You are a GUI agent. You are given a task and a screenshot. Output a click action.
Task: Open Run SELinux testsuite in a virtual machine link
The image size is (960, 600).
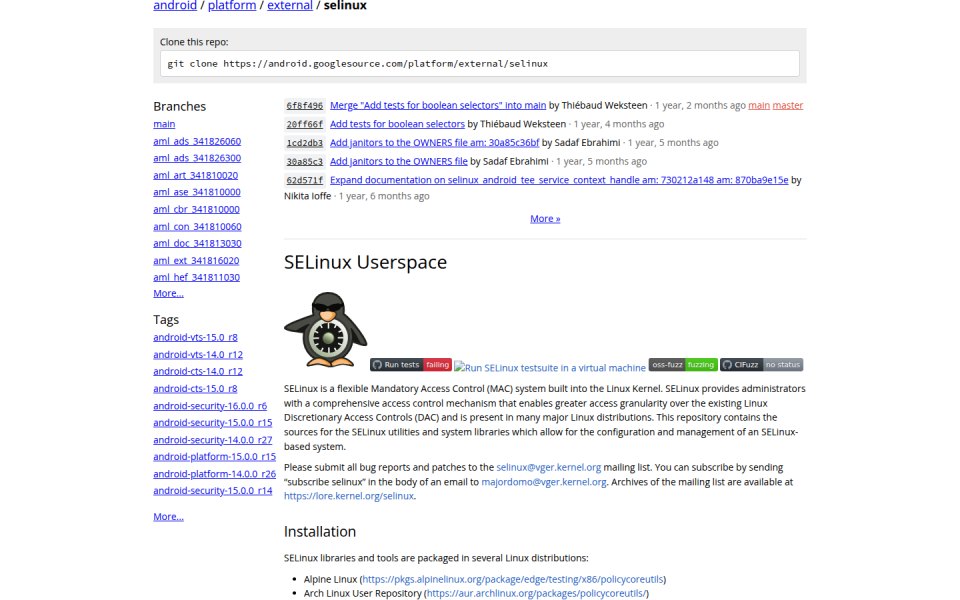tap(550, 368)
